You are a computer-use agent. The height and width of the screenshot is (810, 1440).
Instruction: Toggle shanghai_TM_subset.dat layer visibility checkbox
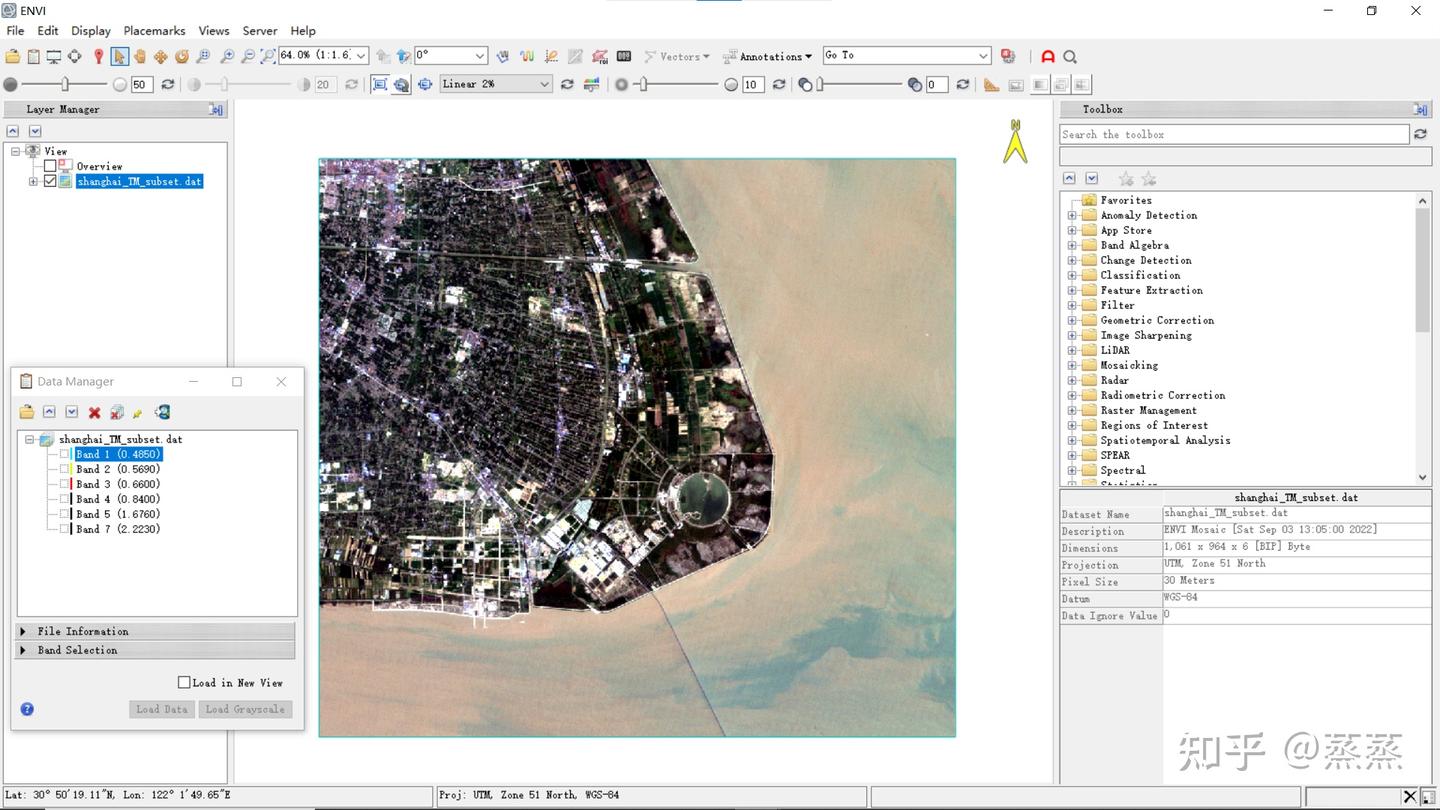click(x=50, y=182)
